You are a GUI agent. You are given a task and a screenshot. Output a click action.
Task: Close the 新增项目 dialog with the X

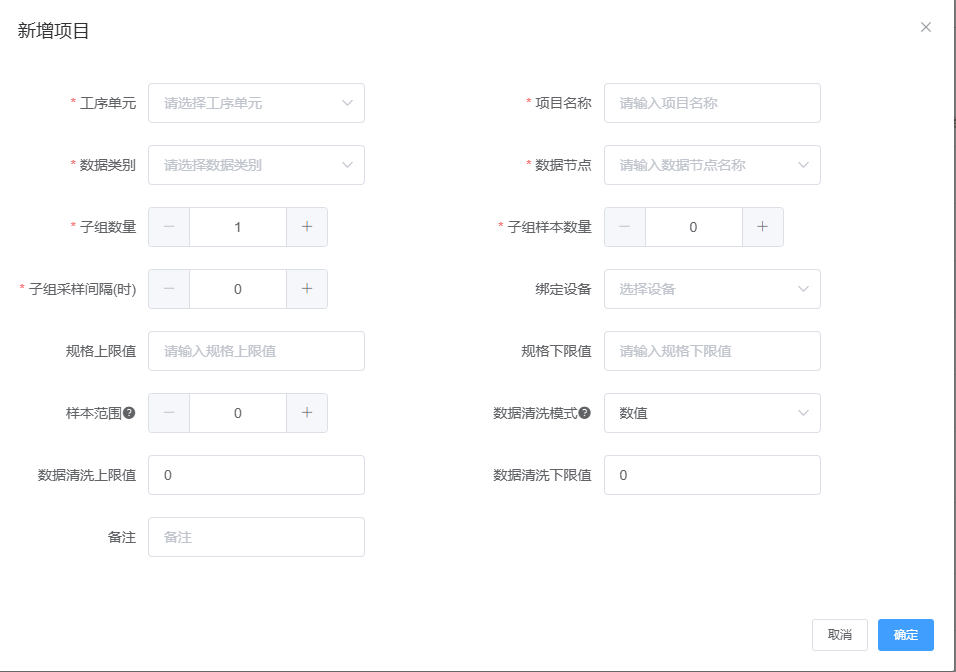coord(926,27)
